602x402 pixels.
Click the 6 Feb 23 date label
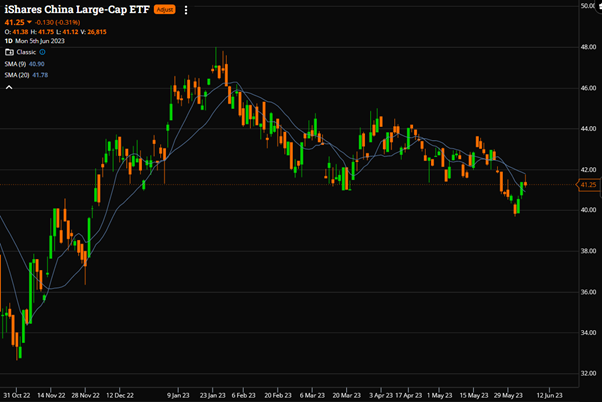click(x=243, y=395)
